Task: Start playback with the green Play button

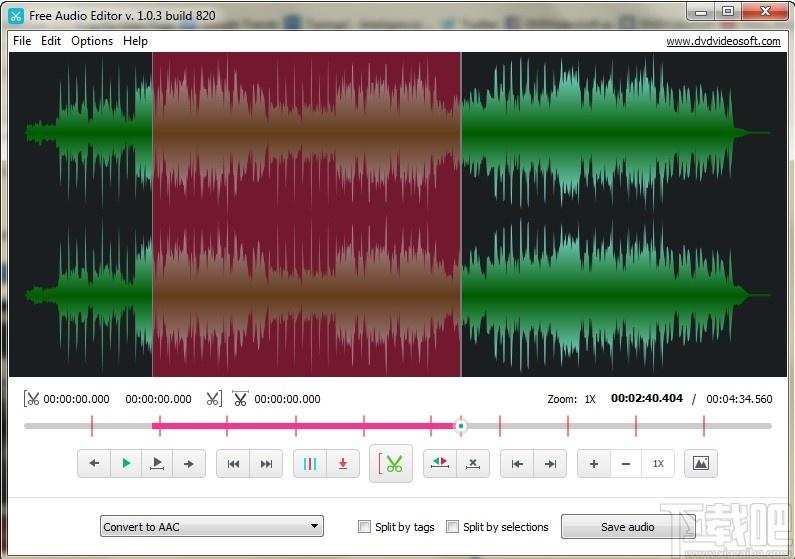Action: point(126,463)
